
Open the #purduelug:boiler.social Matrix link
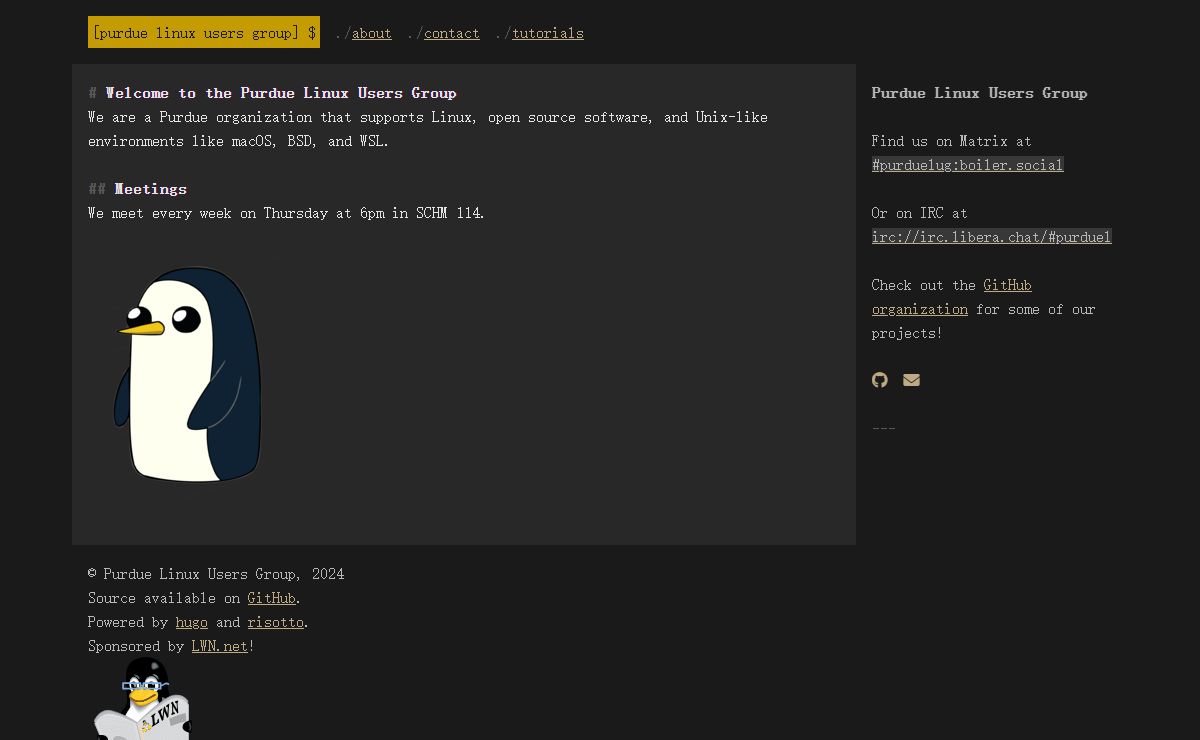point(967,165)
